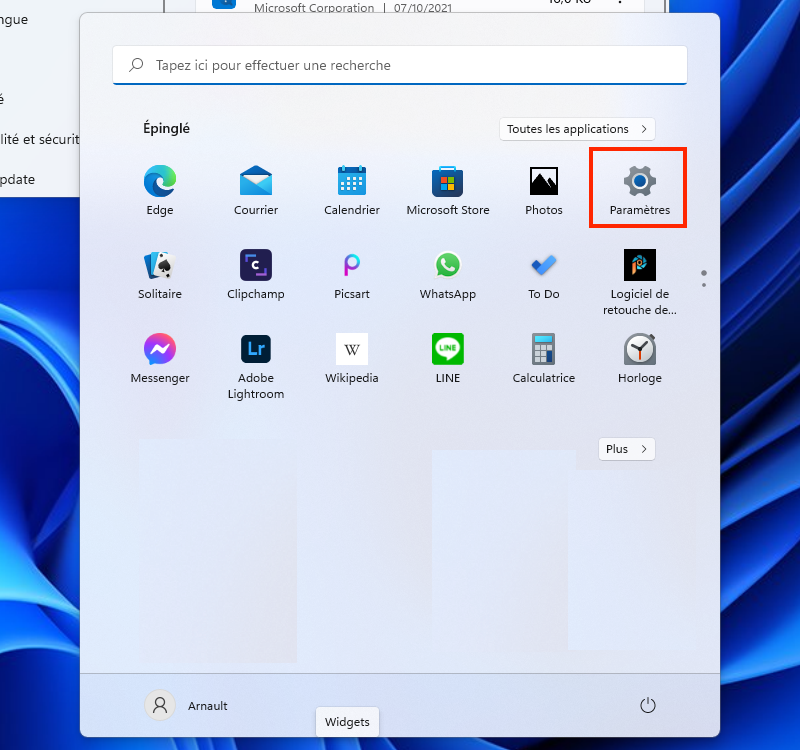
Task: Open the Edge browser app
Action: [x=160, y=190]
